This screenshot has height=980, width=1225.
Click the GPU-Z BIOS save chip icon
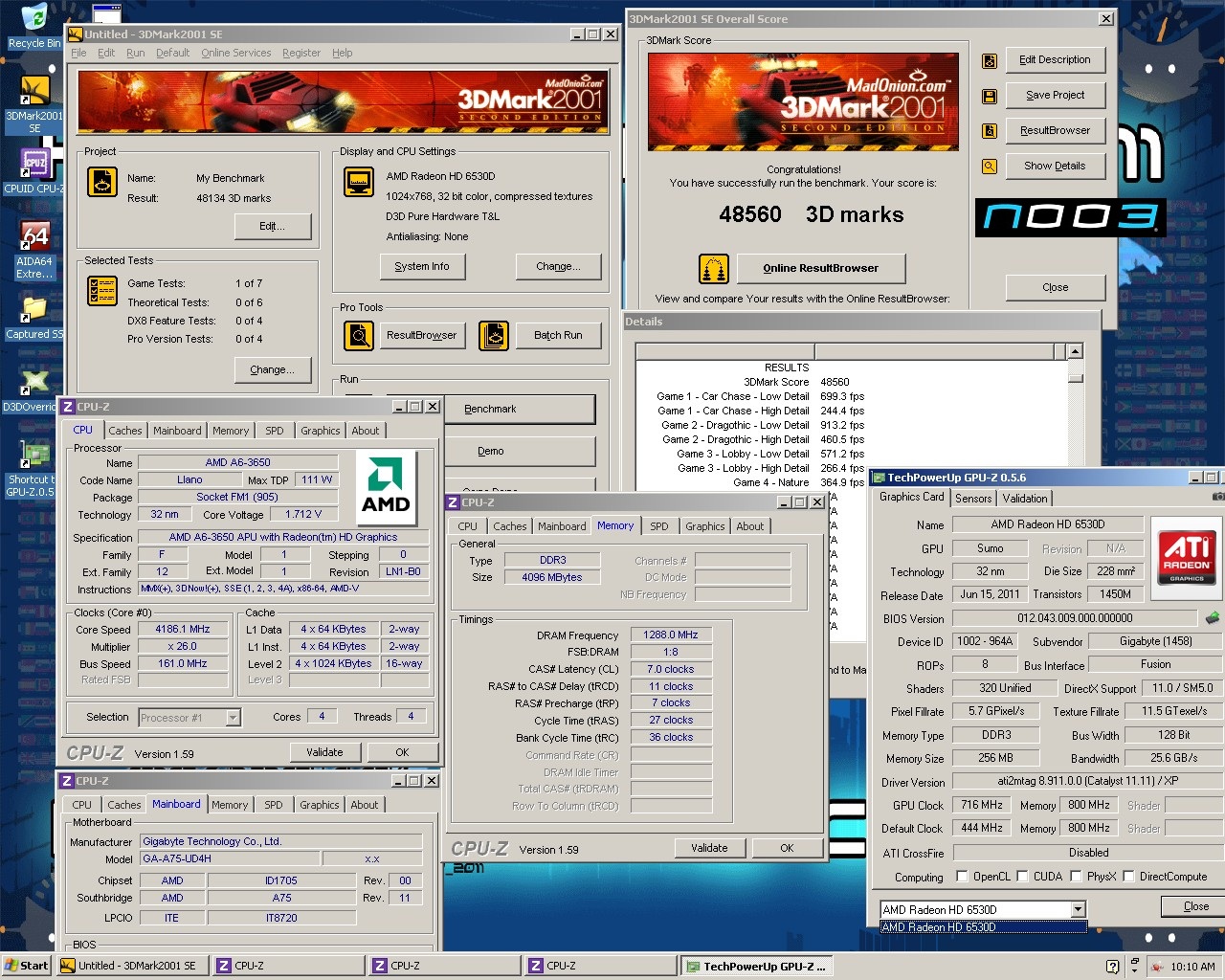pos(1212,618)
